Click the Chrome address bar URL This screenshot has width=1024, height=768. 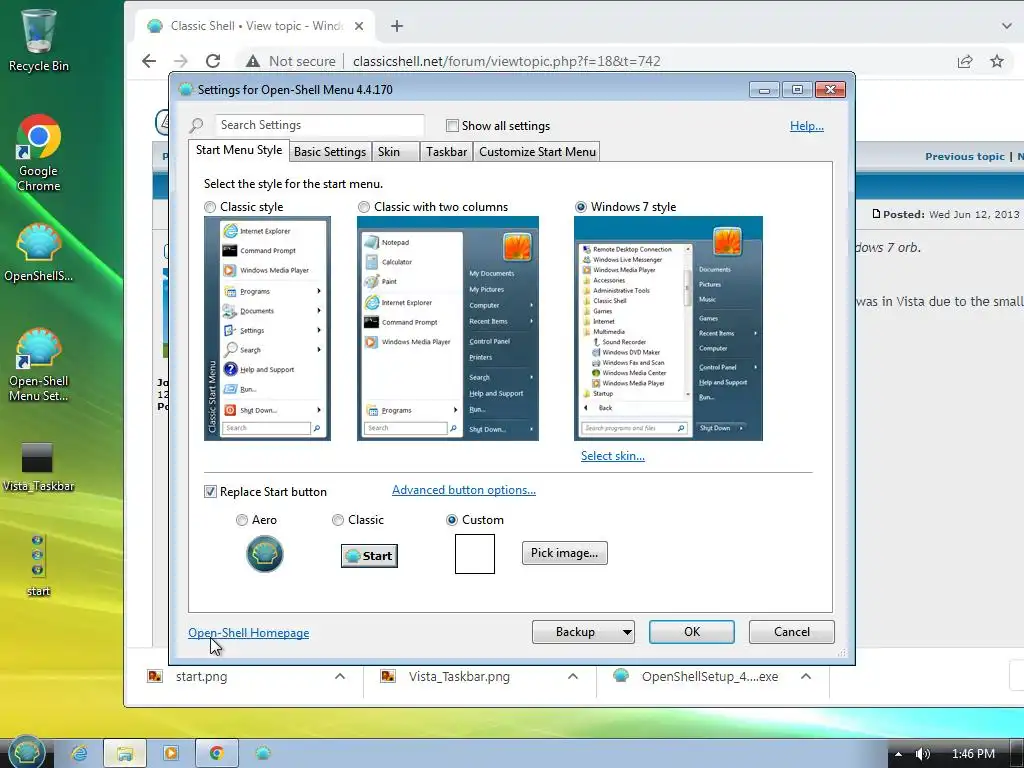[x=506, y=61]
